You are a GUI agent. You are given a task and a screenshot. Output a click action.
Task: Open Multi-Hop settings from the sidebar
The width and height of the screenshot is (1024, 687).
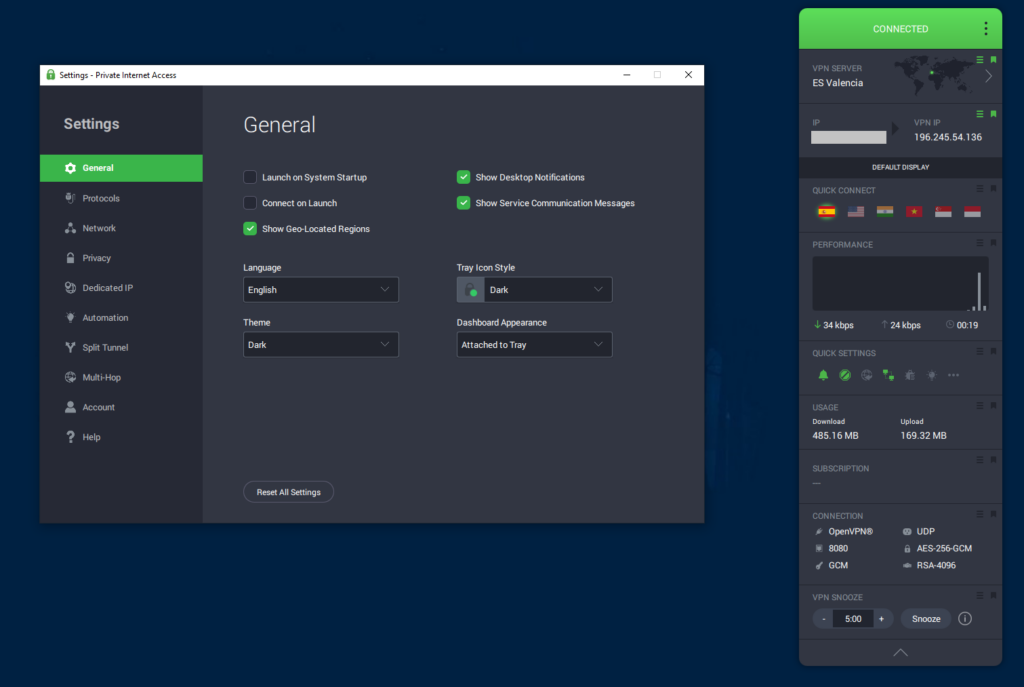(101, 377)
